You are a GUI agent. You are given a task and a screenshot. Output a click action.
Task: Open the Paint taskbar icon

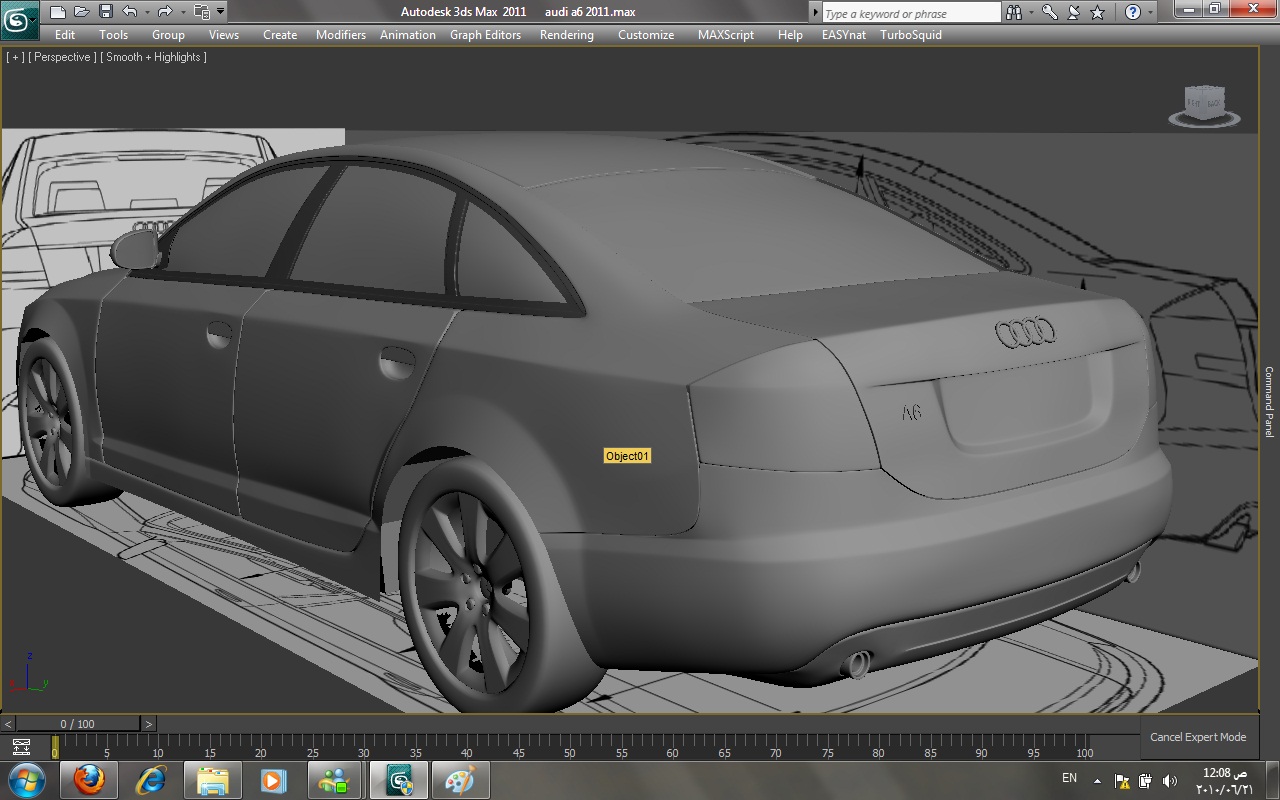(460, 779)
